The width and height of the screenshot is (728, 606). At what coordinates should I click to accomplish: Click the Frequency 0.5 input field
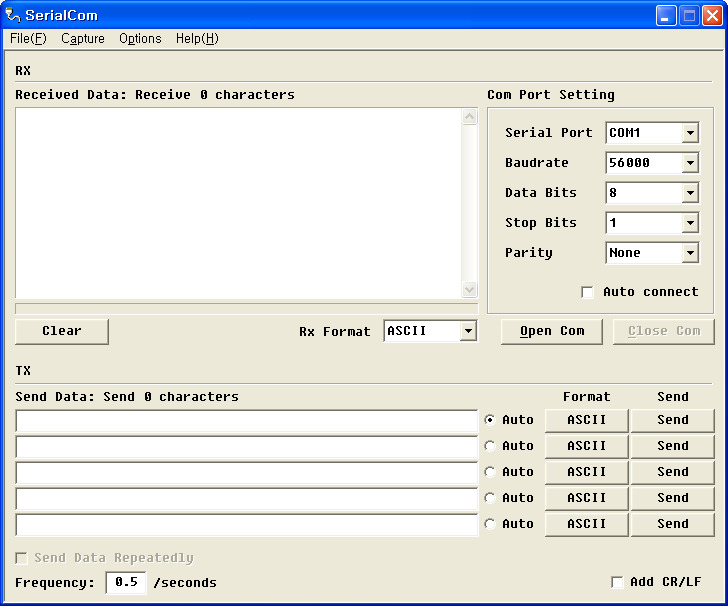pyautogui.click(x=126, y=582)
